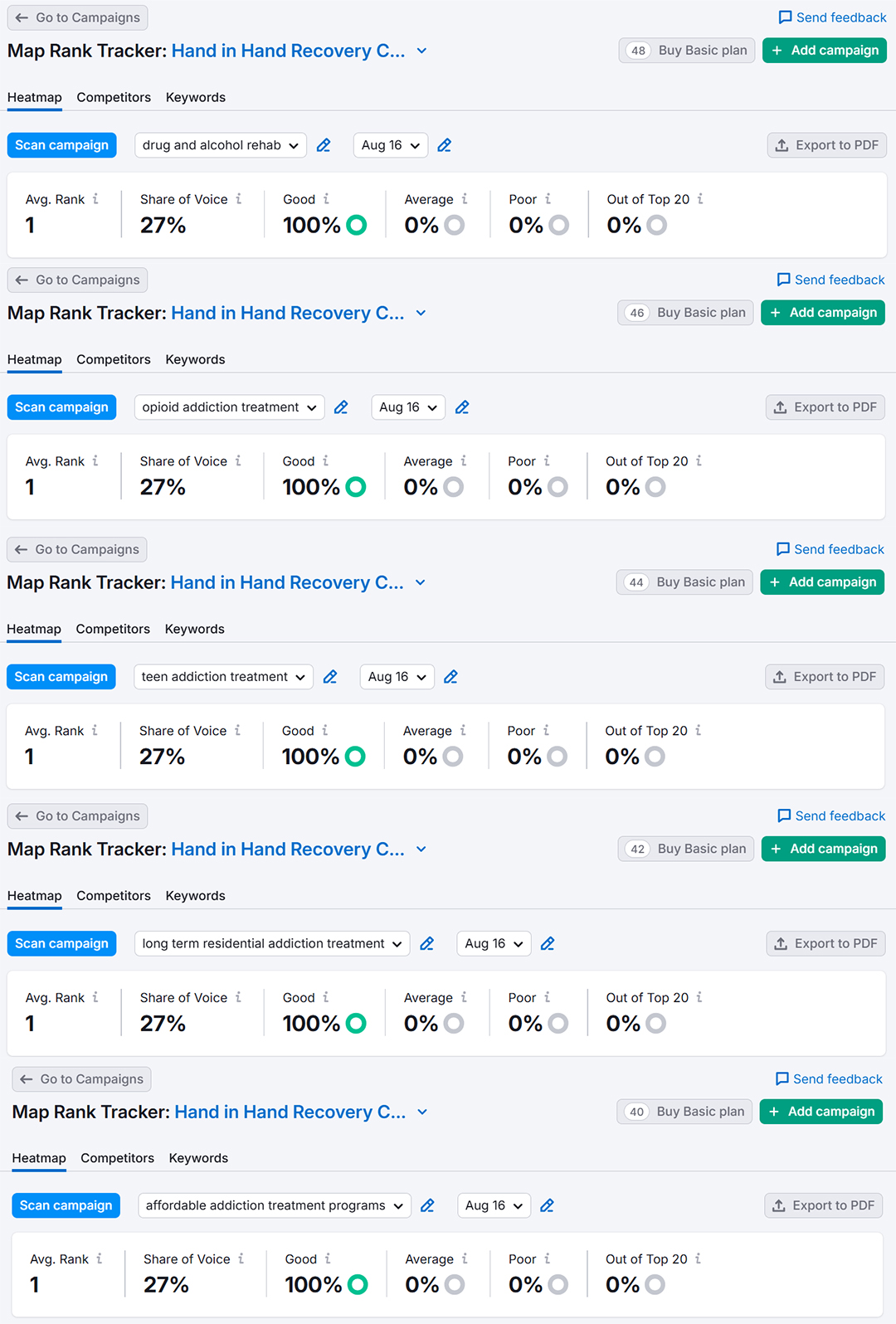Open the "affordable addiction treatment programs" dropdown
Image resolution: width=896 pixels, height=1324 pixels.
pyautogui.click(x=275, y=1205)
